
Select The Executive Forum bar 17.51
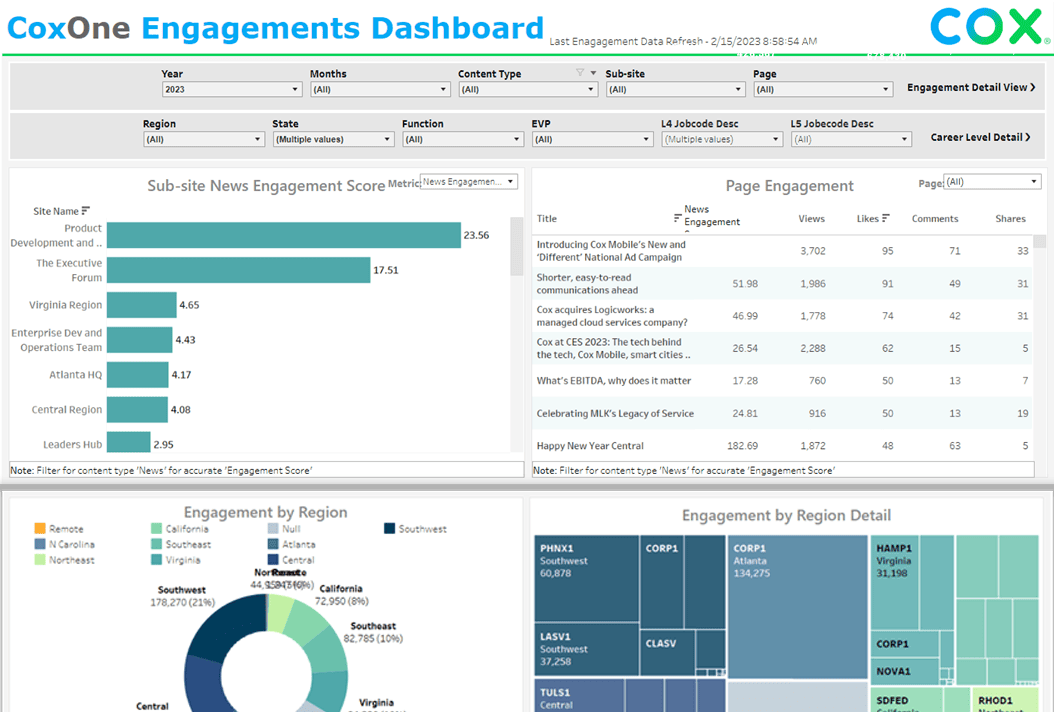pos(239,270)
